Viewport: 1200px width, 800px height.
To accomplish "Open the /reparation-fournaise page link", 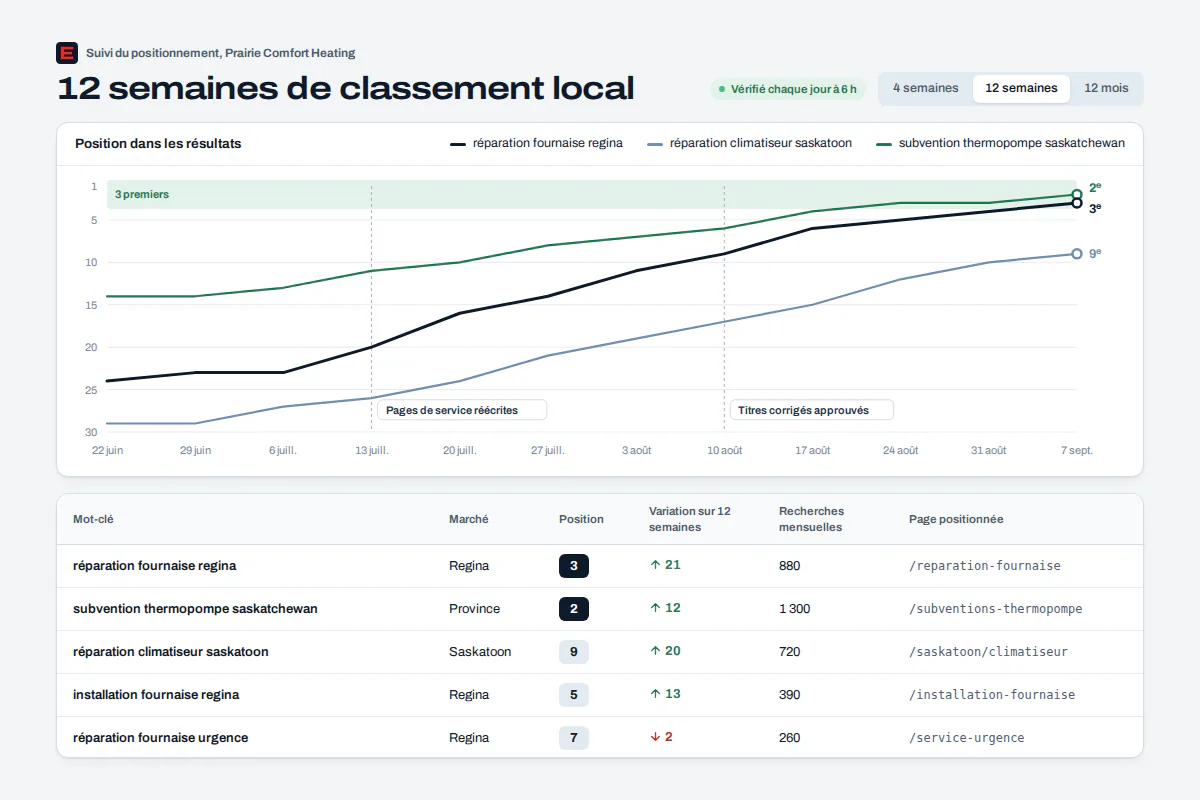I will click(x=985, y=566).
